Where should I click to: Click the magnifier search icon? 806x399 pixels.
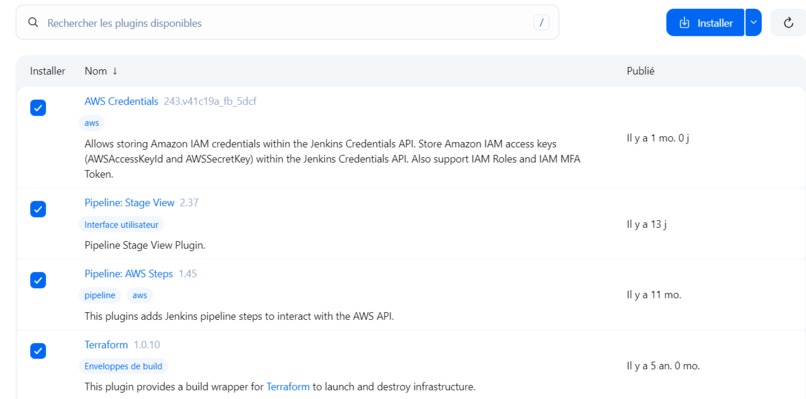click(x=33, y=23)
